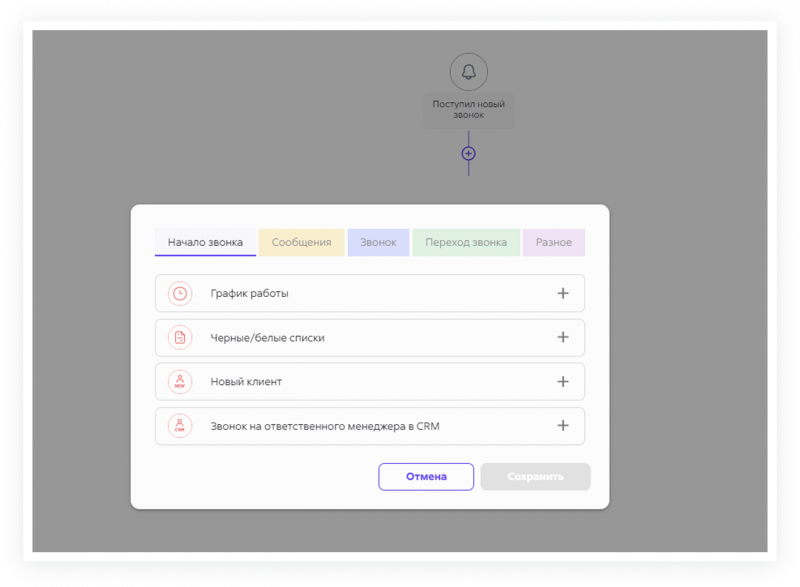
Task: Go to the Переход звонка tab
Action: (x=465, y=243)
